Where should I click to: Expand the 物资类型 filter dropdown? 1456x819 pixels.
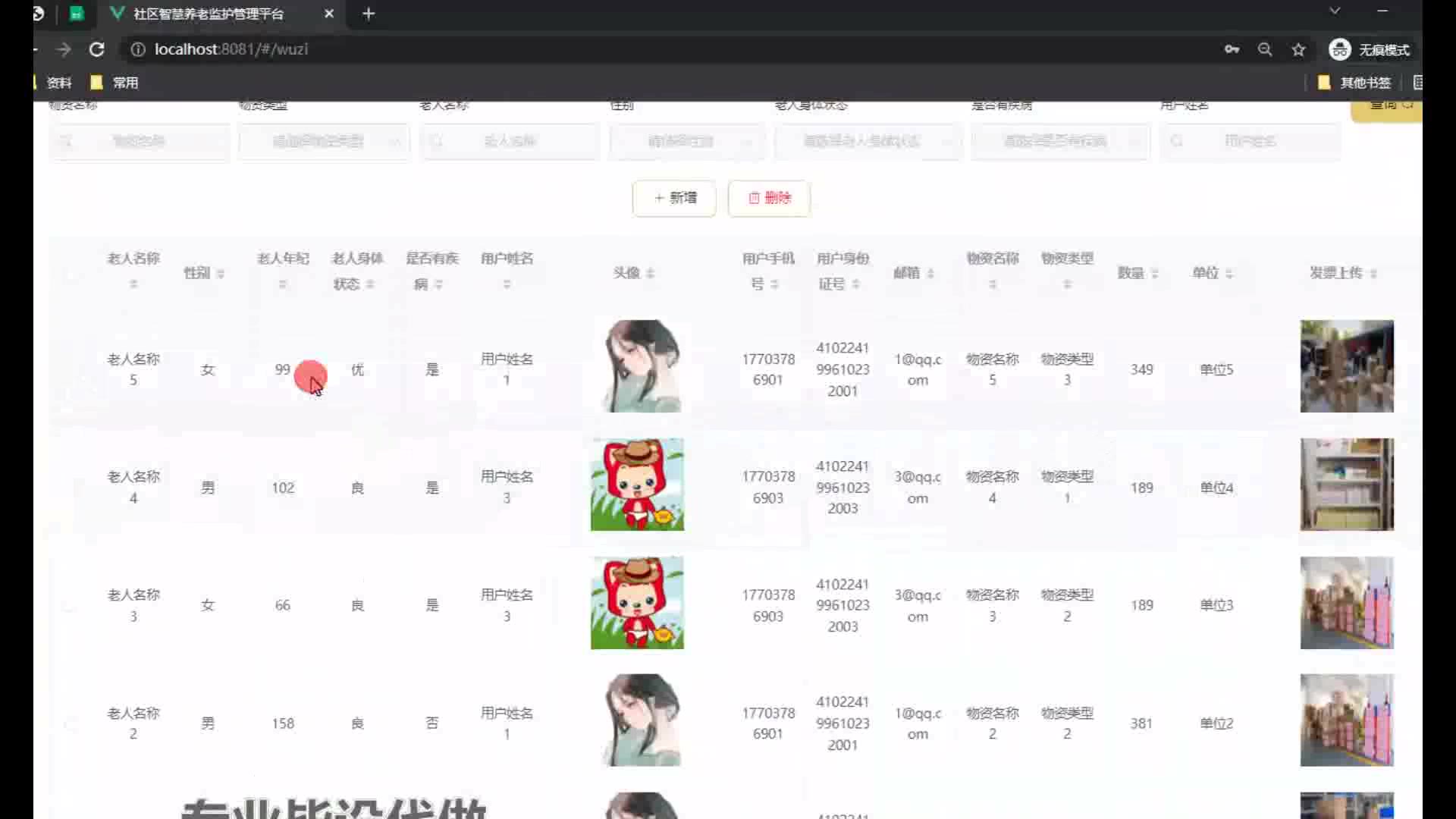(x=325, y=141)
